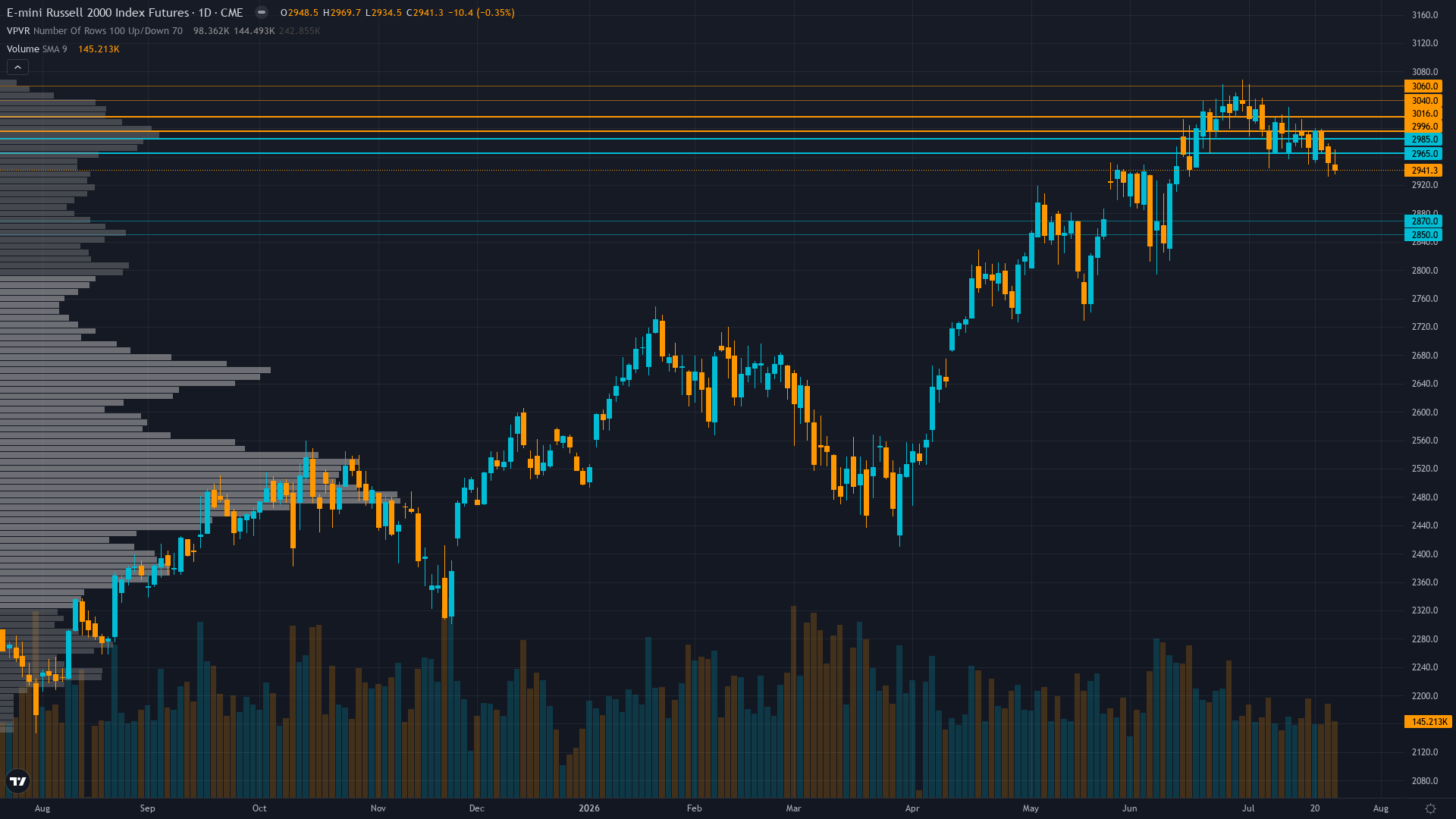Viewport: 1456px width, 819px height.
Task: Click the 3040.0 price line label
Action: click(1424, 101)
